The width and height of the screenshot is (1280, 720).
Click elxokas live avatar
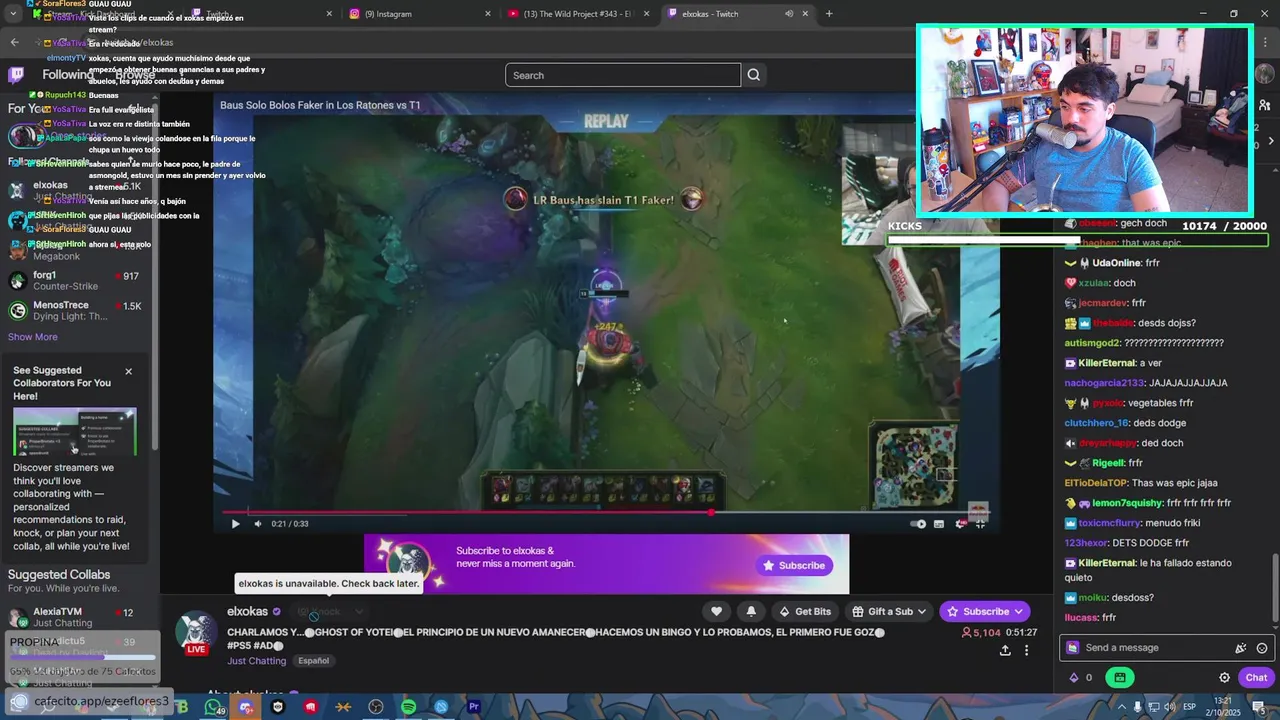pyautogui.click(x=196, y=632)
